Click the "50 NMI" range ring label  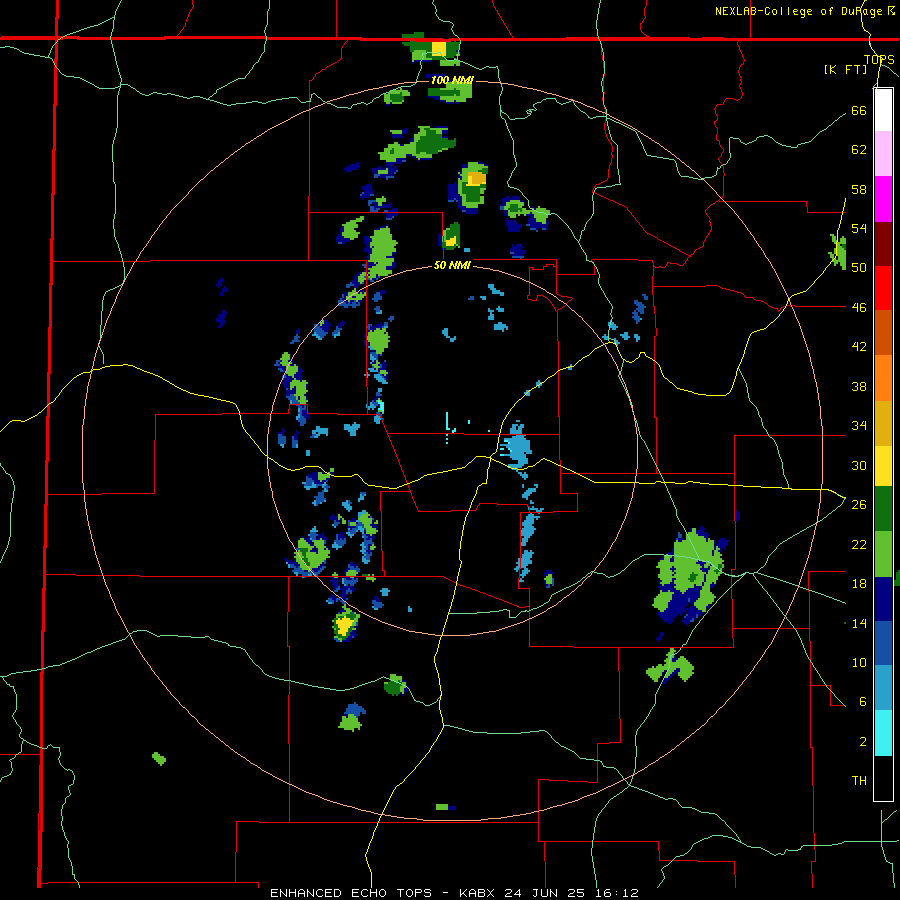point(452,265)
